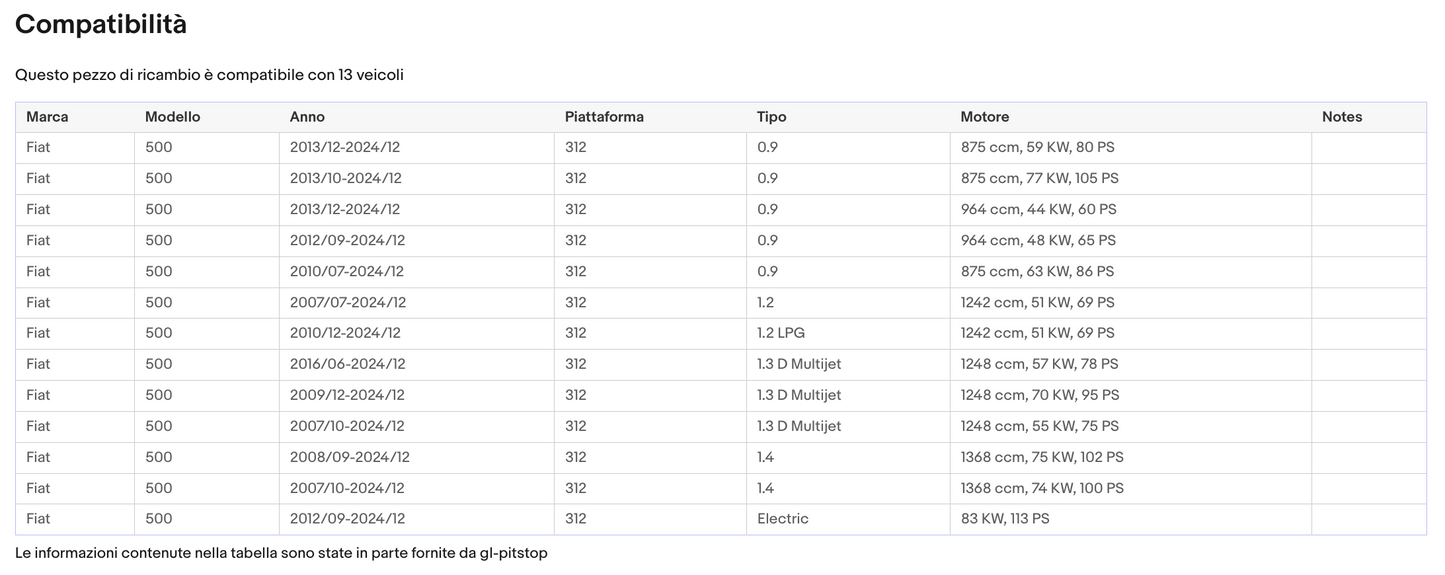Click the Notes column header
Image resolution: width=1445 pixels, height=575 pixels.
(x=1341, y=117)
